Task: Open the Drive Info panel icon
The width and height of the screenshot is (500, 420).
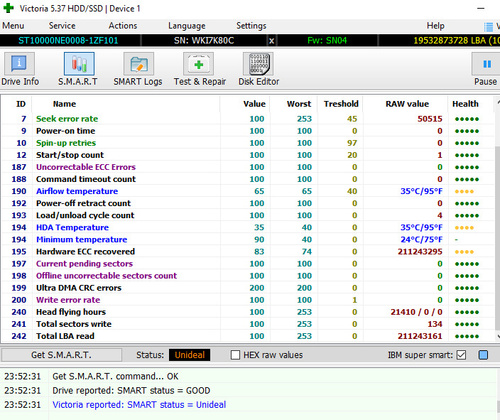Action: tap(19, 64)
